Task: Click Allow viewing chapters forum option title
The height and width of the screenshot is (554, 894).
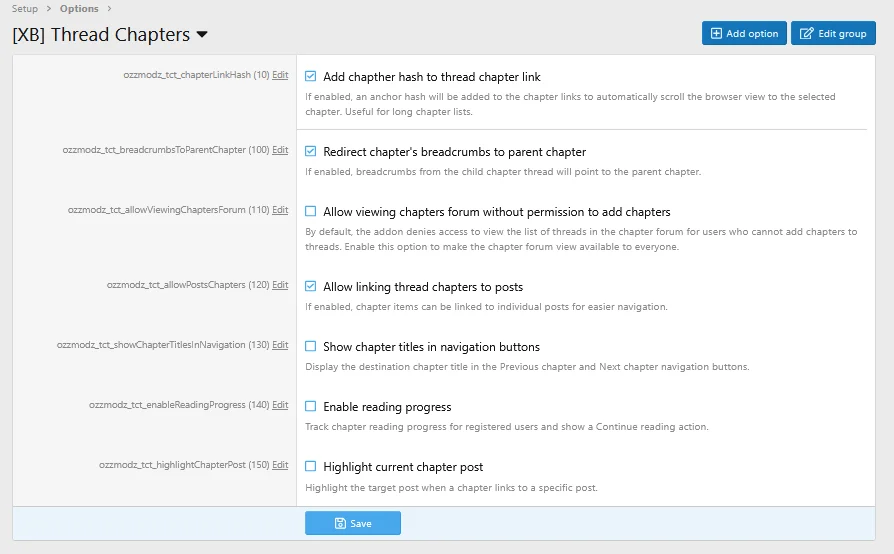Action: (x=497, y=212)
